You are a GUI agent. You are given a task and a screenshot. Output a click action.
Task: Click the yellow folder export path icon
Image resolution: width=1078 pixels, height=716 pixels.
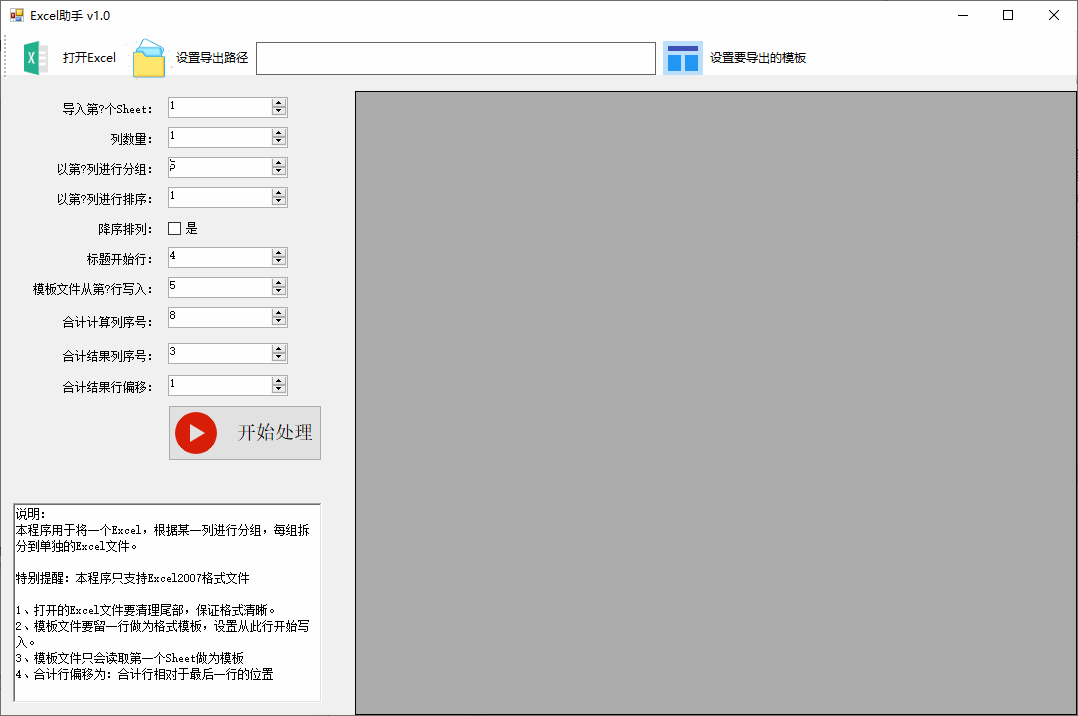coord(149,58)
